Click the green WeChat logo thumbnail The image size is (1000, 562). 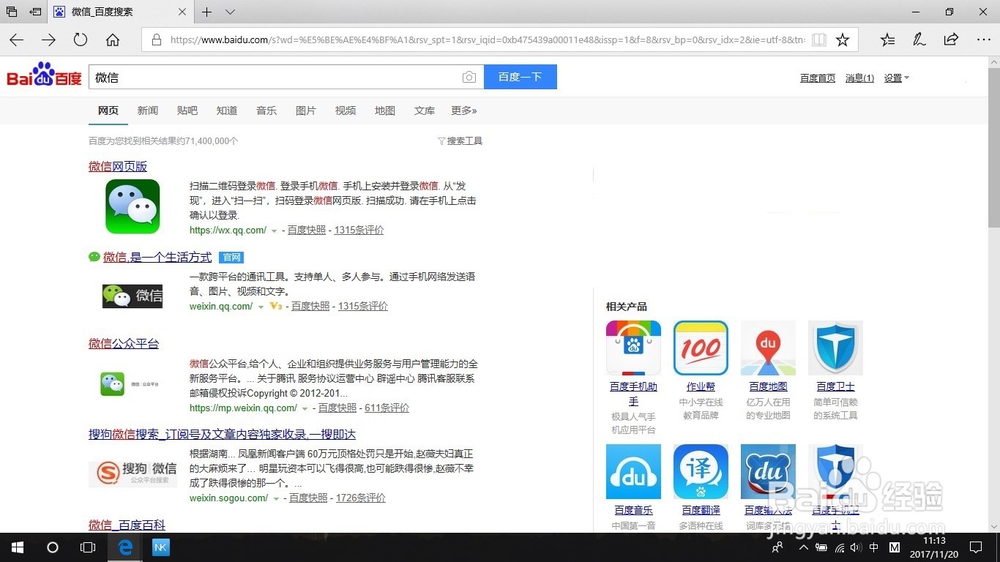pyautogui.click(x=133, y=206)
